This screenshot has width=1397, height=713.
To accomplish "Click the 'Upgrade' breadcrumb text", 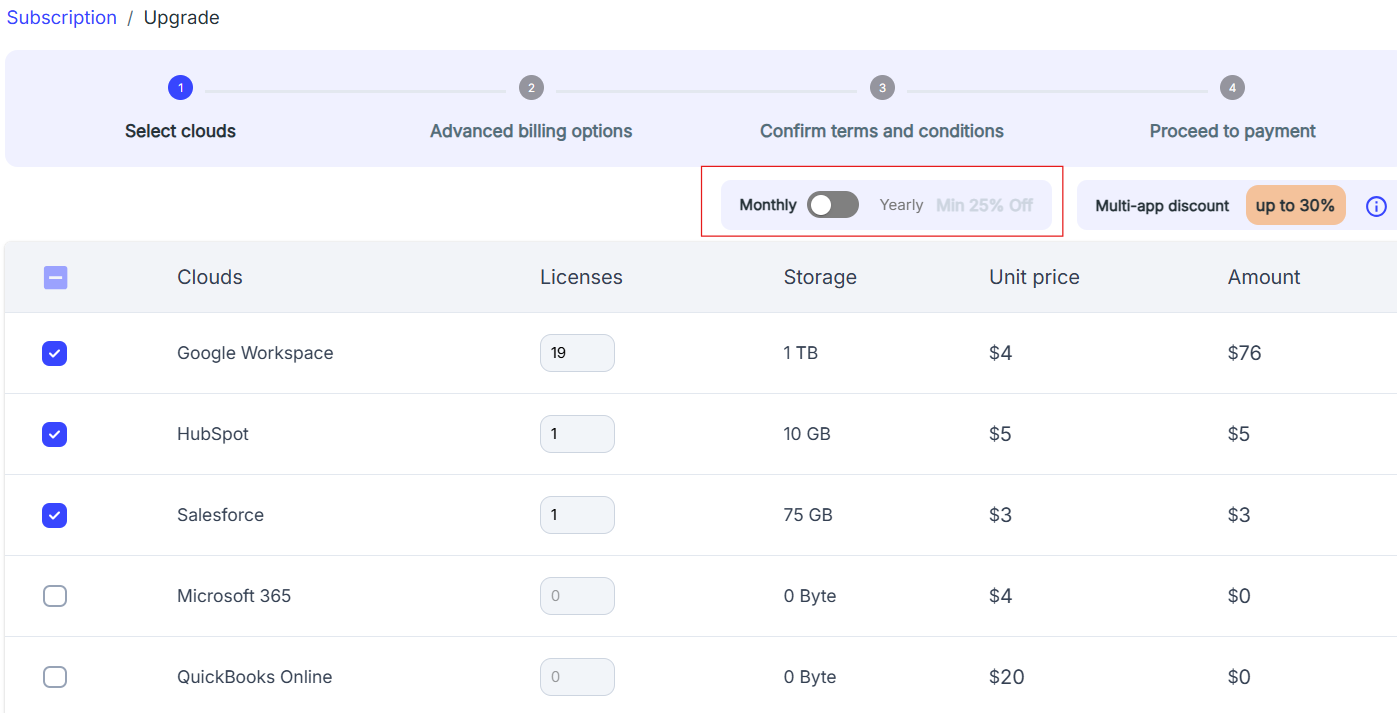I will (x=182, y=18).
